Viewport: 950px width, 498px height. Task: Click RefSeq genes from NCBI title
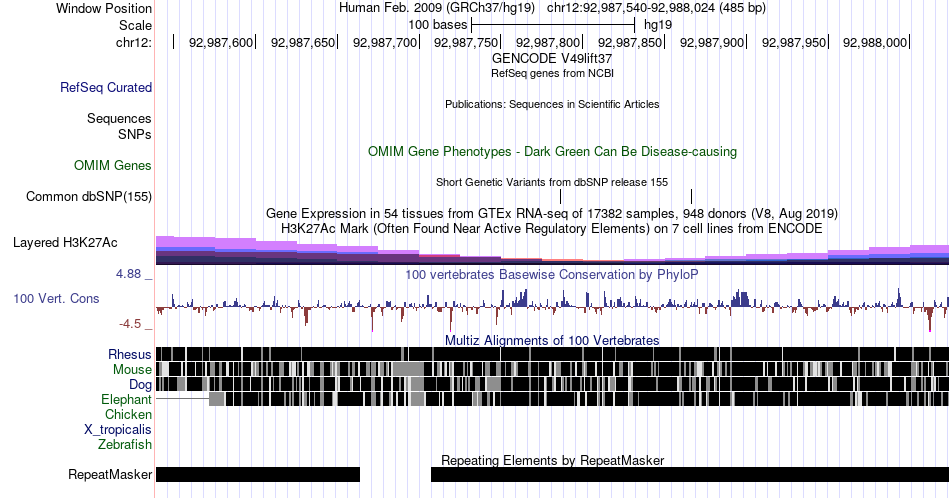point(552,73)
